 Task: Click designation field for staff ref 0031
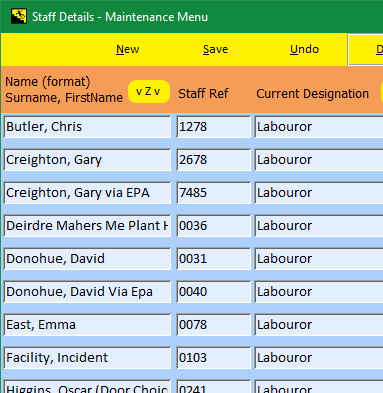tap(319, 259)
